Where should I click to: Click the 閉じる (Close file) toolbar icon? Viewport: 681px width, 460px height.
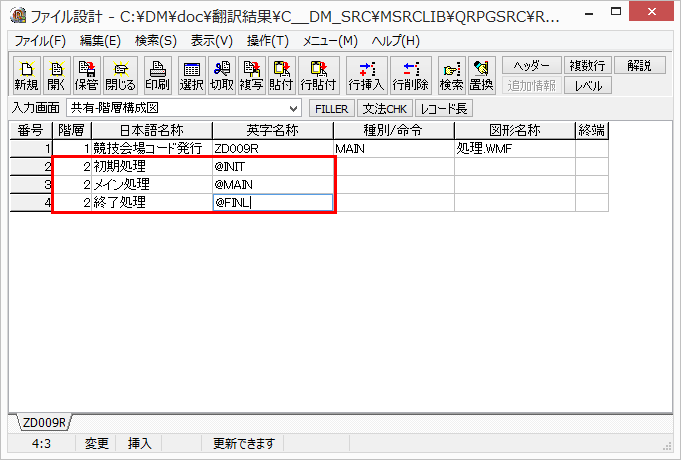click(120, 75)
